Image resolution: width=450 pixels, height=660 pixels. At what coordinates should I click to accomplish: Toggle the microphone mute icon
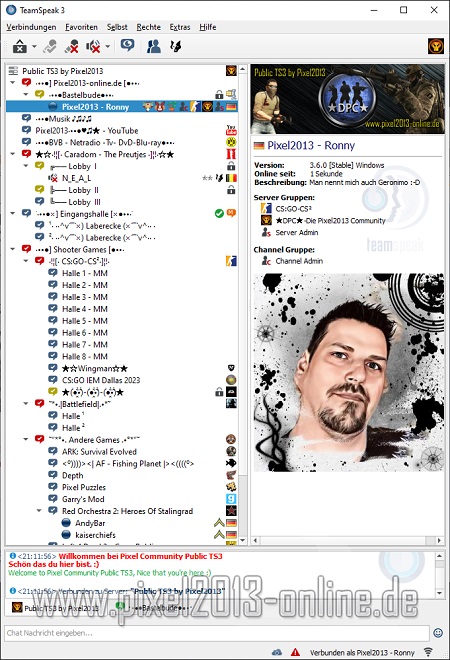point(72,46)
